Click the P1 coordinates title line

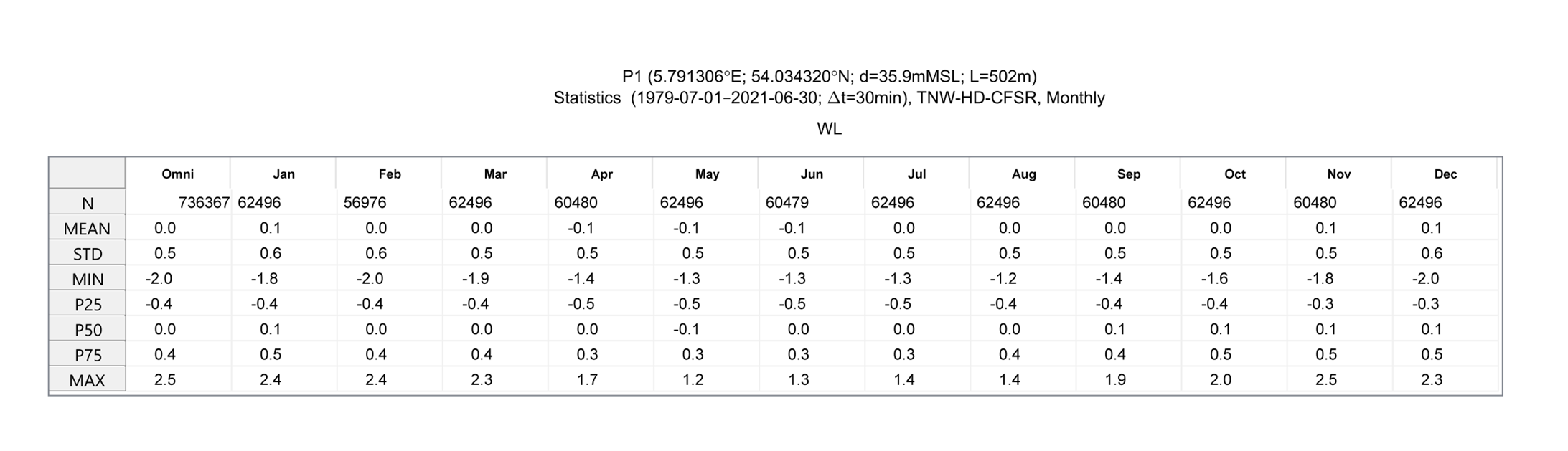click(829, 77)
